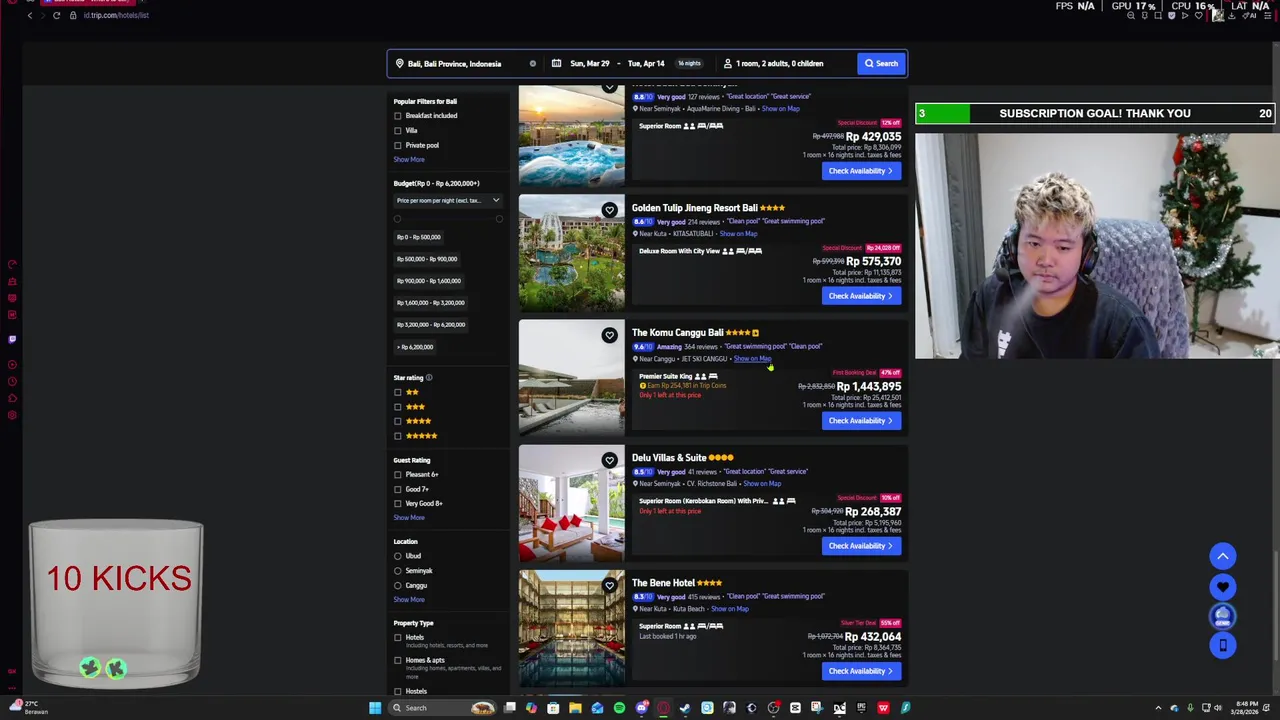Screen dimensions: 1280x720
Task: Adjust the right budget slider handle
Action: pos(499,219)
